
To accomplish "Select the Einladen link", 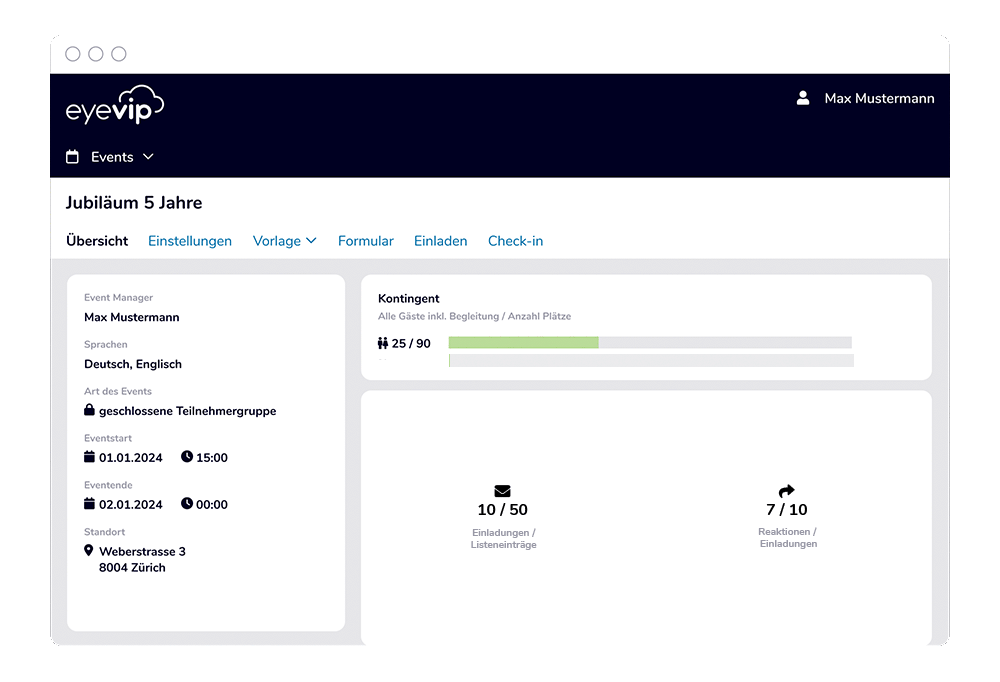I will pos(440,241).
